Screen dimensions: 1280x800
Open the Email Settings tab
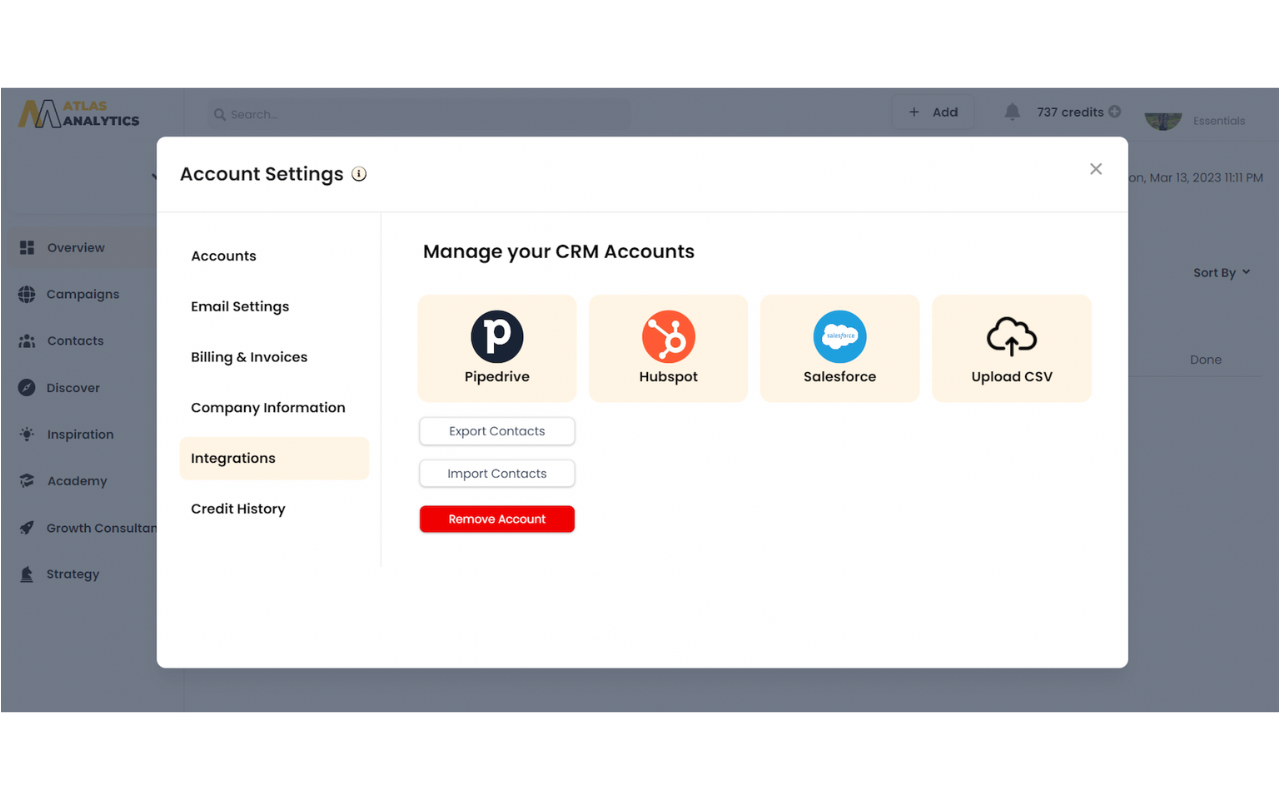(x=240, y=307)
